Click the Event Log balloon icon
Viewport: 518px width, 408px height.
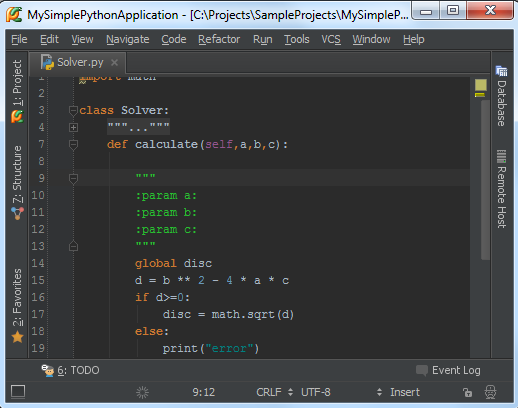(422, 370)
